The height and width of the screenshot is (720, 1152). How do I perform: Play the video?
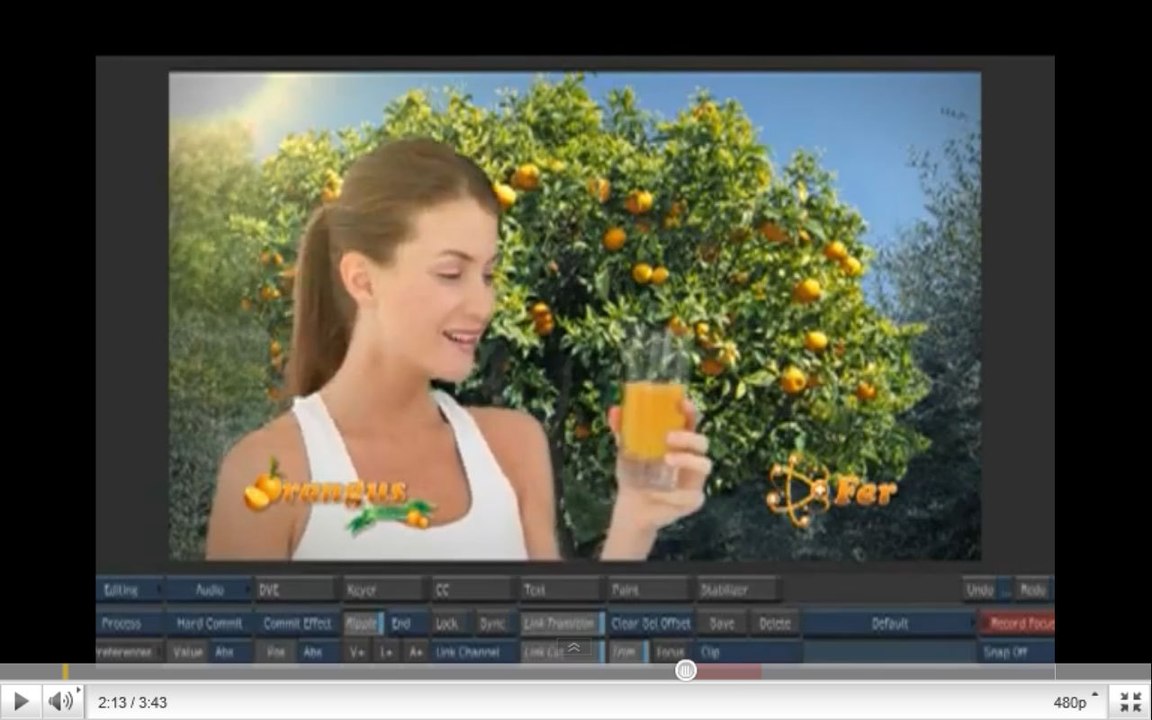tap(21, 702)
